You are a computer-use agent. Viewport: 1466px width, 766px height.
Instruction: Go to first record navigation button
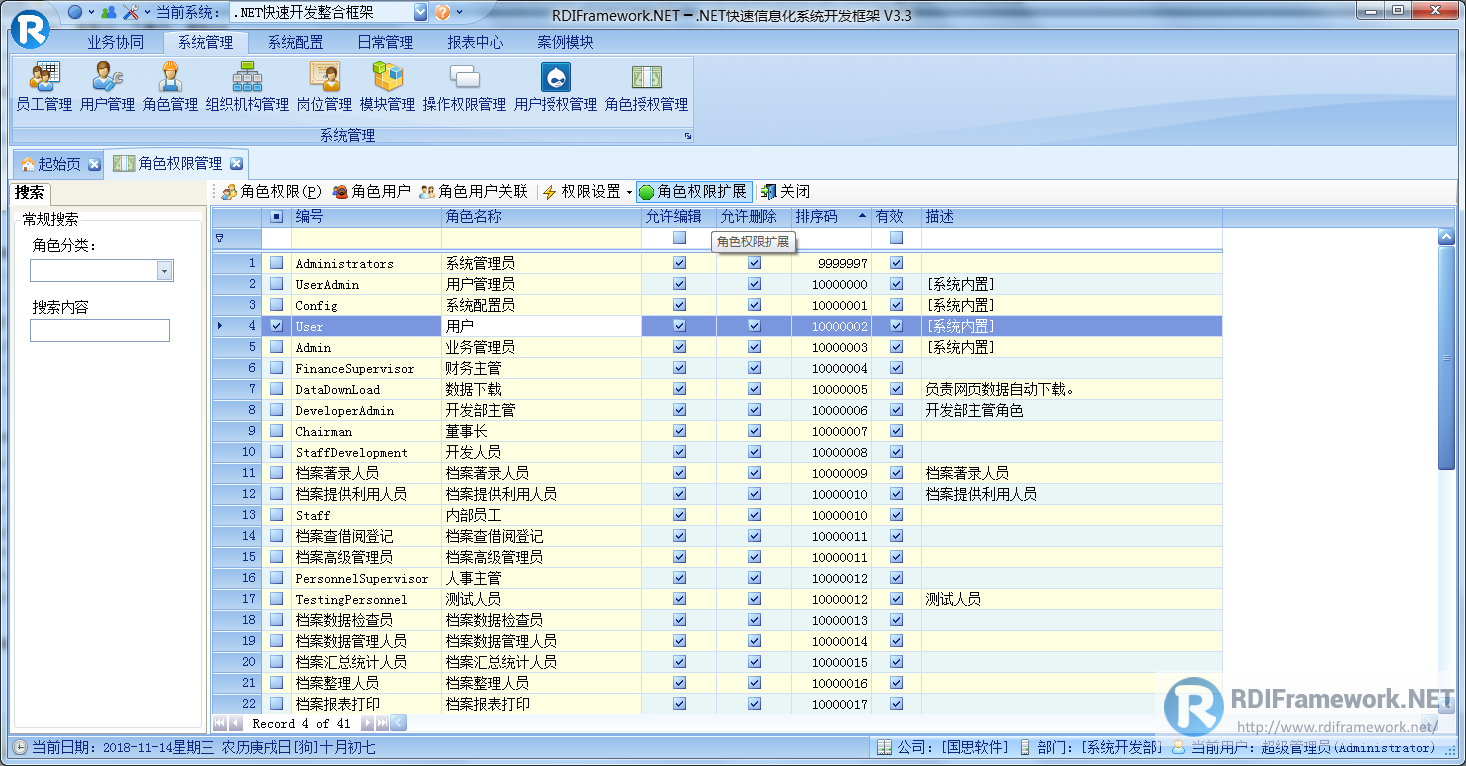220,723
